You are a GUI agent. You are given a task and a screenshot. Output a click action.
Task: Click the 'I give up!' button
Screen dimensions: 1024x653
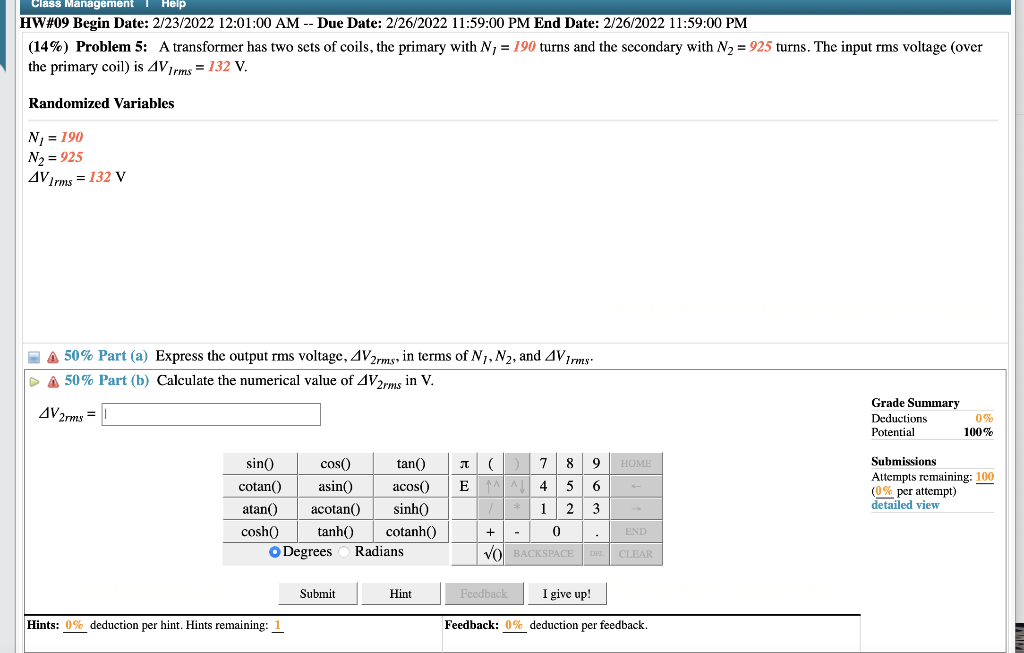coord(567,593)
